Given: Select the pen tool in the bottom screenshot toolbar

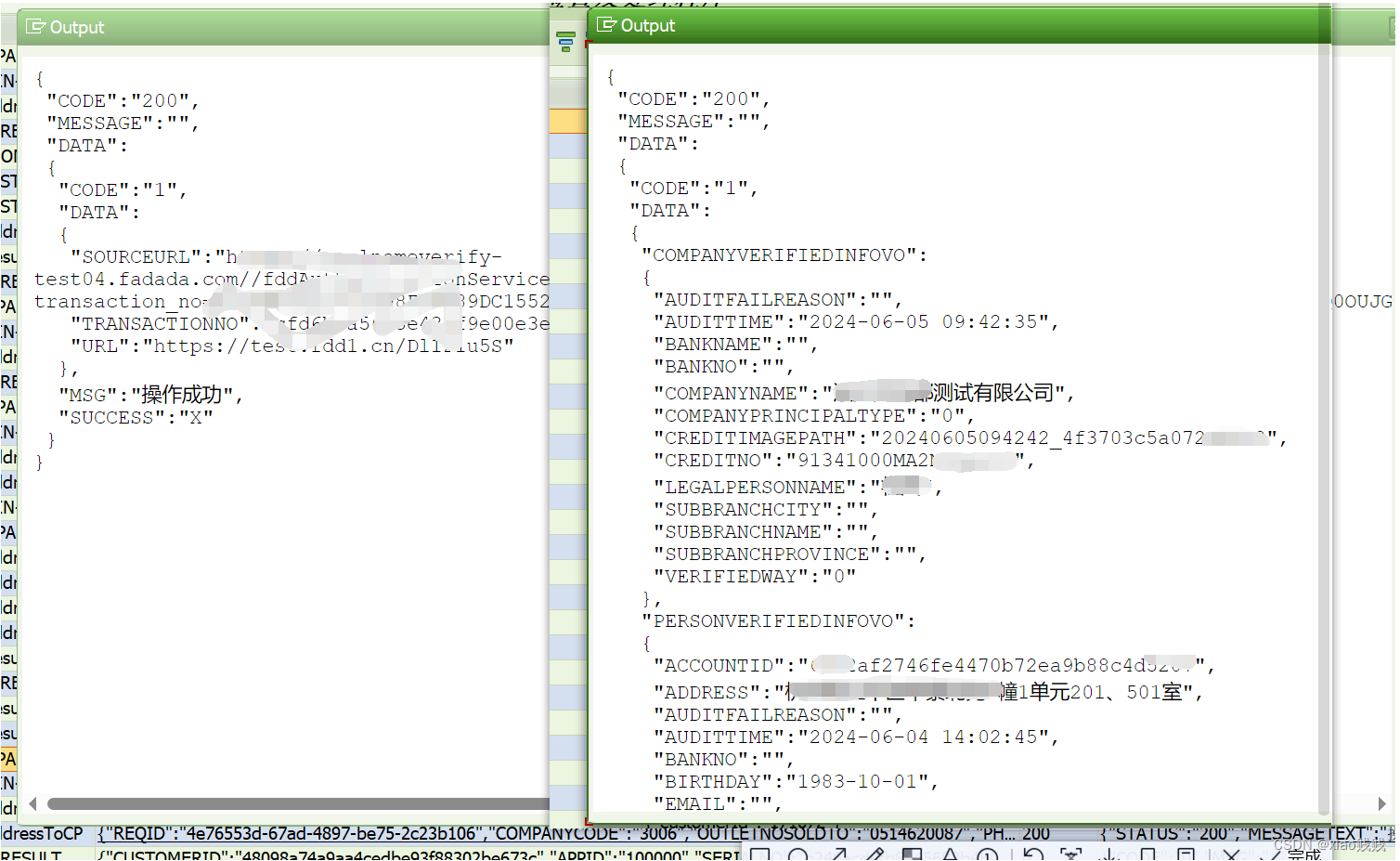Looking at the screenshot, I should [875, 854].
